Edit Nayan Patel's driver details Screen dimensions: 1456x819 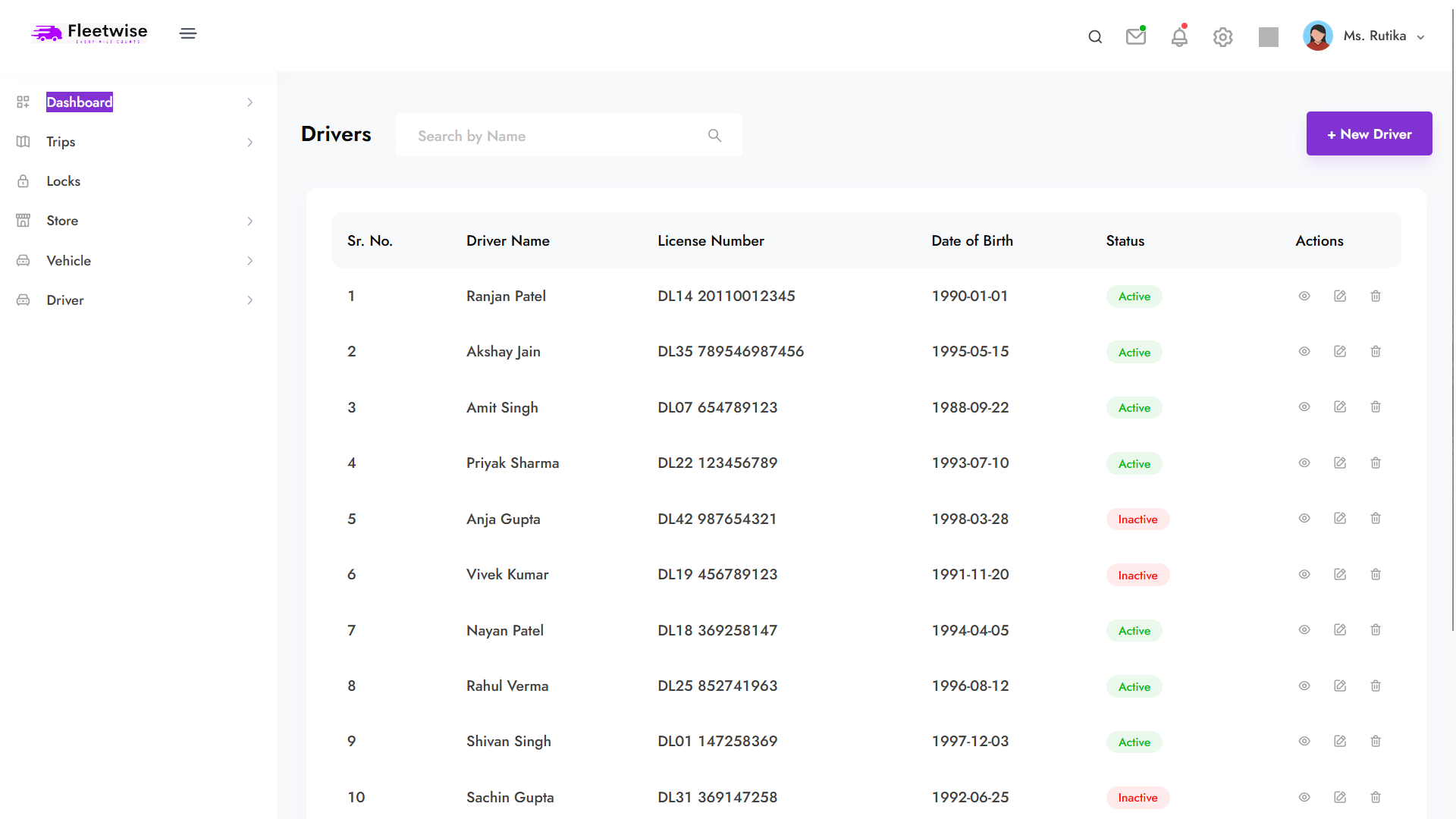(x=1340, y=630)
